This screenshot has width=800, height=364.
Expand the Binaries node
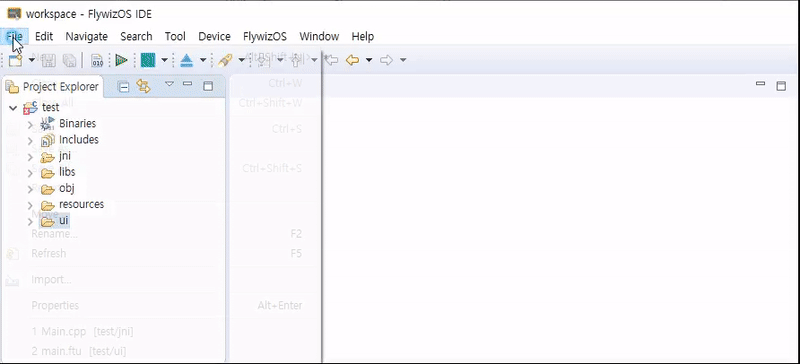coord(30,124)
